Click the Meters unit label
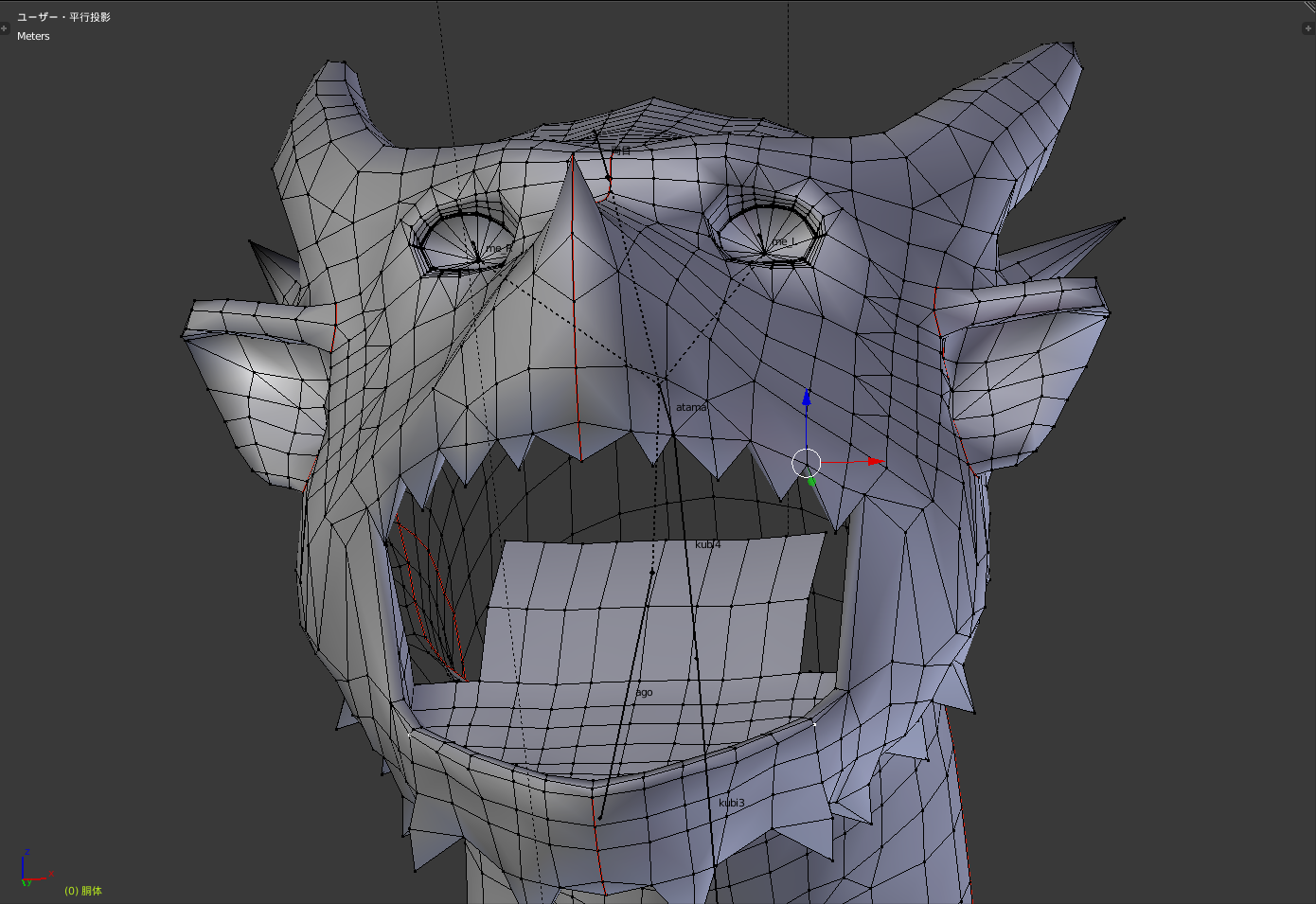This screenshot has height=904, width=1316. pos(33,36)
